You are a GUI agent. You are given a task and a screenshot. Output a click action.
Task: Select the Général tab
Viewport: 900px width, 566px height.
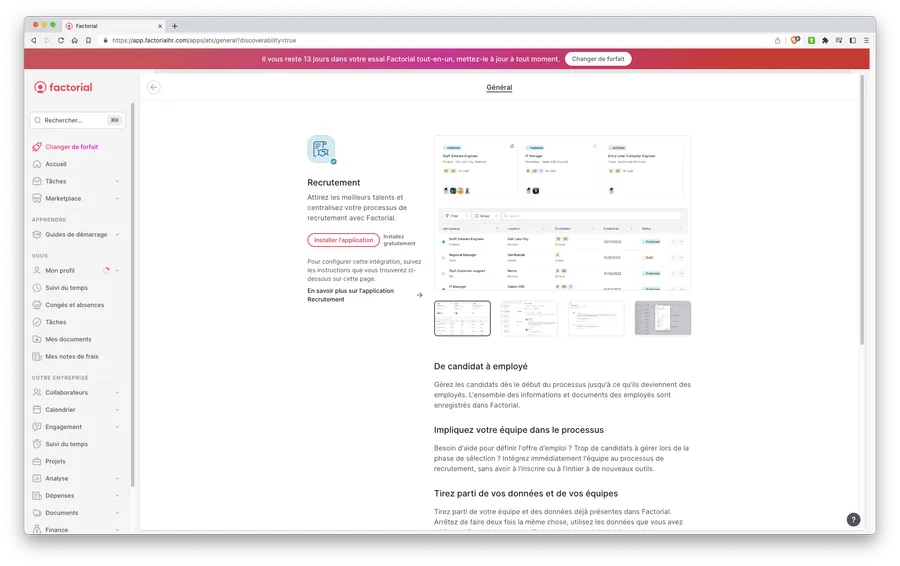click(499, 87)
